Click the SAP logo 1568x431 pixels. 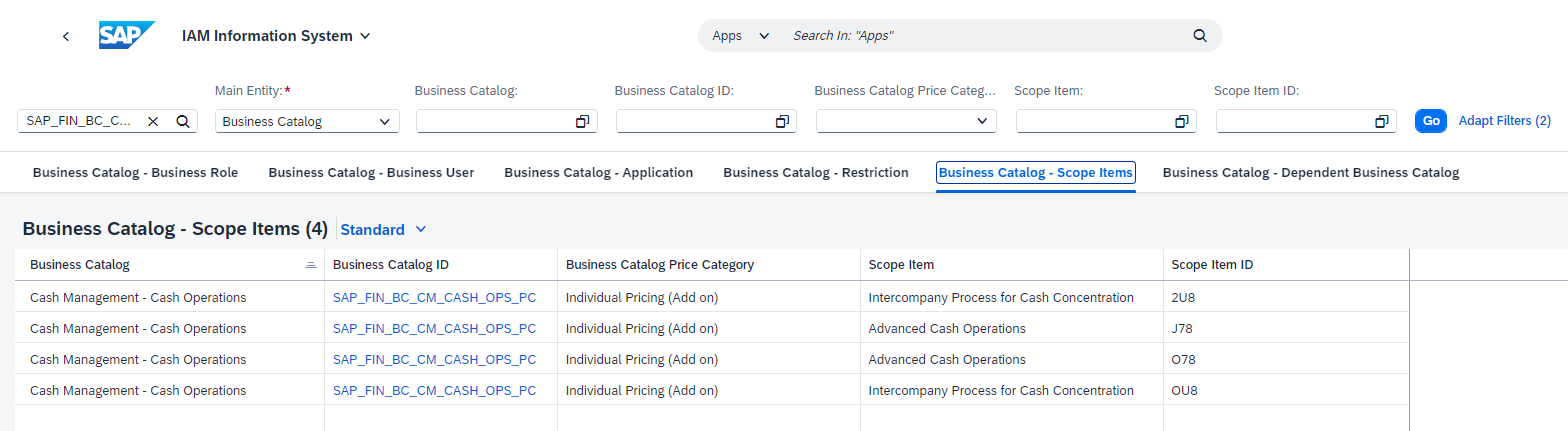pos(127,35)
